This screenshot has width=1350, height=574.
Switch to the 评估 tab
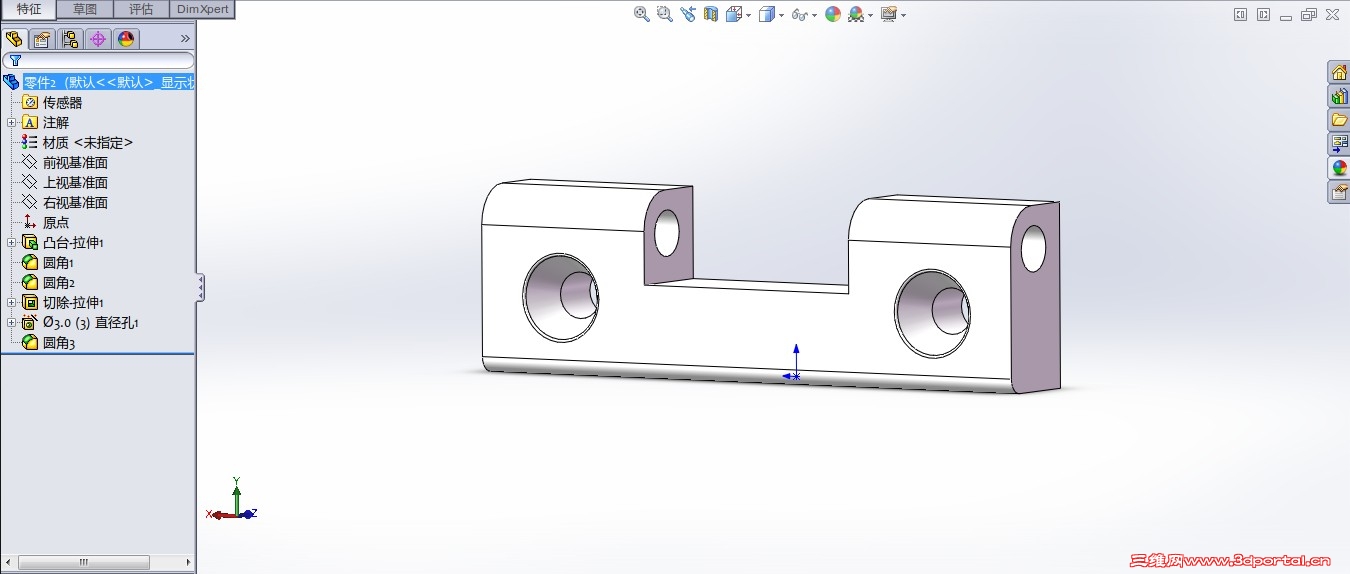[141, 9]
